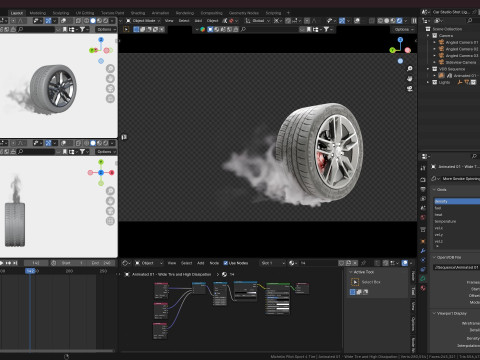Collapse the Active Tool panel
The width and height of the screenshot is (480, 360).
click(x=351, y=272)
